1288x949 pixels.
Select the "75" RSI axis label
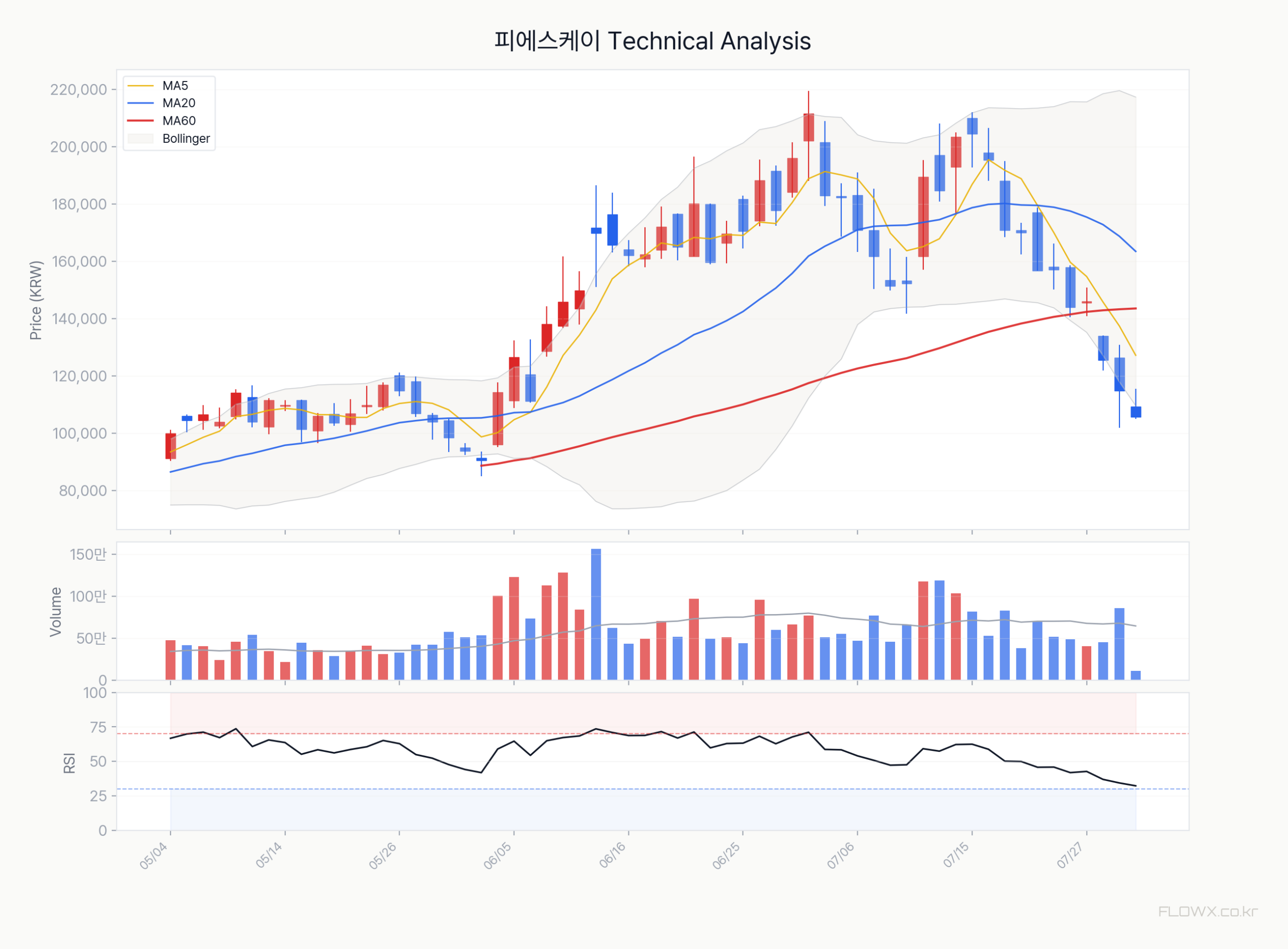click(x=98, y=727)
